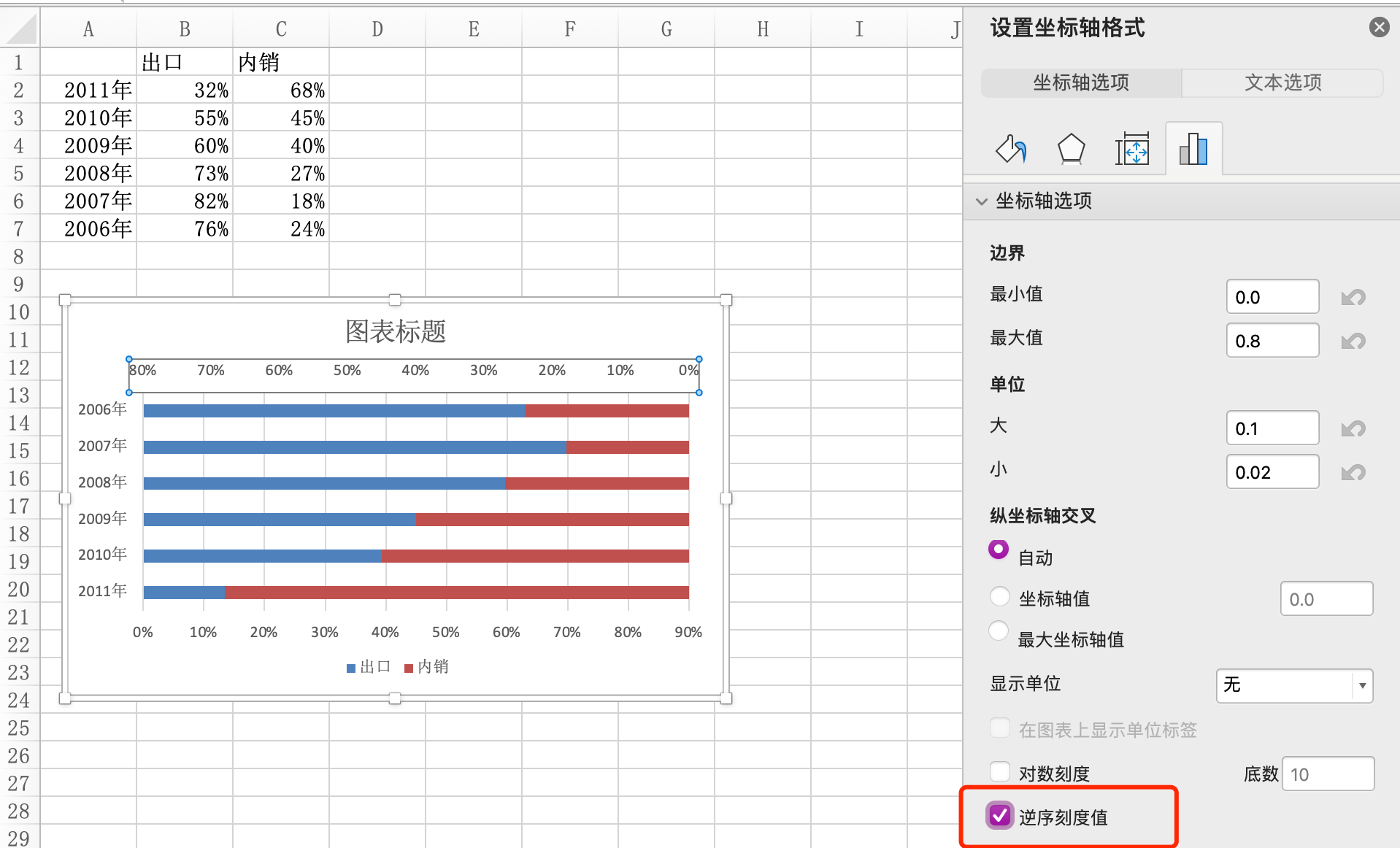The height and width of the screenshot is (848, 1400).
Task: Select column C header
Action: coord(281,29)
